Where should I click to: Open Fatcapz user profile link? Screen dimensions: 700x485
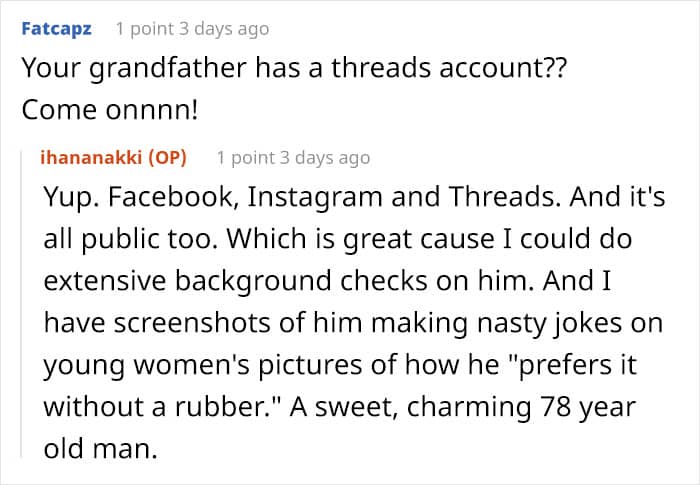coord(56,29)
